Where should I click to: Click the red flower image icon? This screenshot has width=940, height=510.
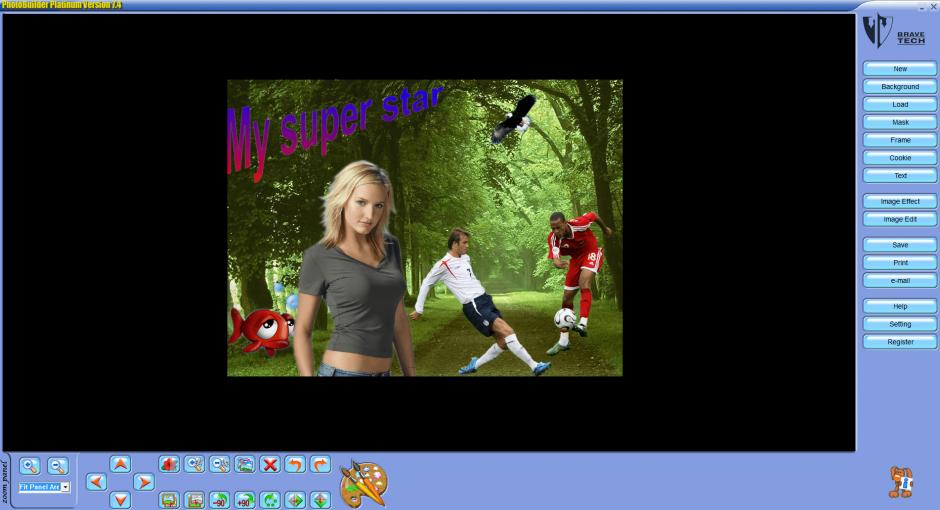169,464
